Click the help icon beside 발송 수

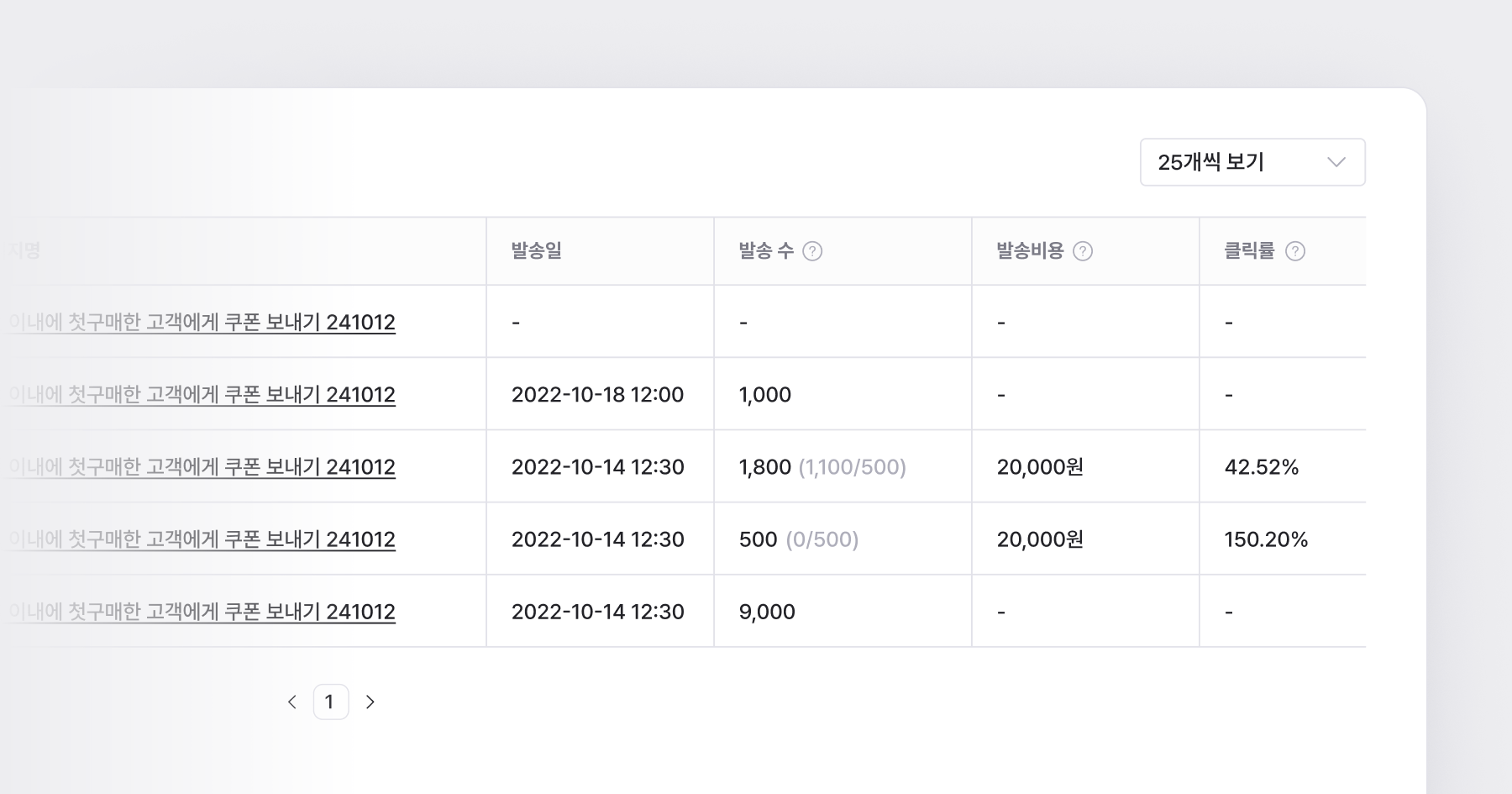tap(812, 251)
